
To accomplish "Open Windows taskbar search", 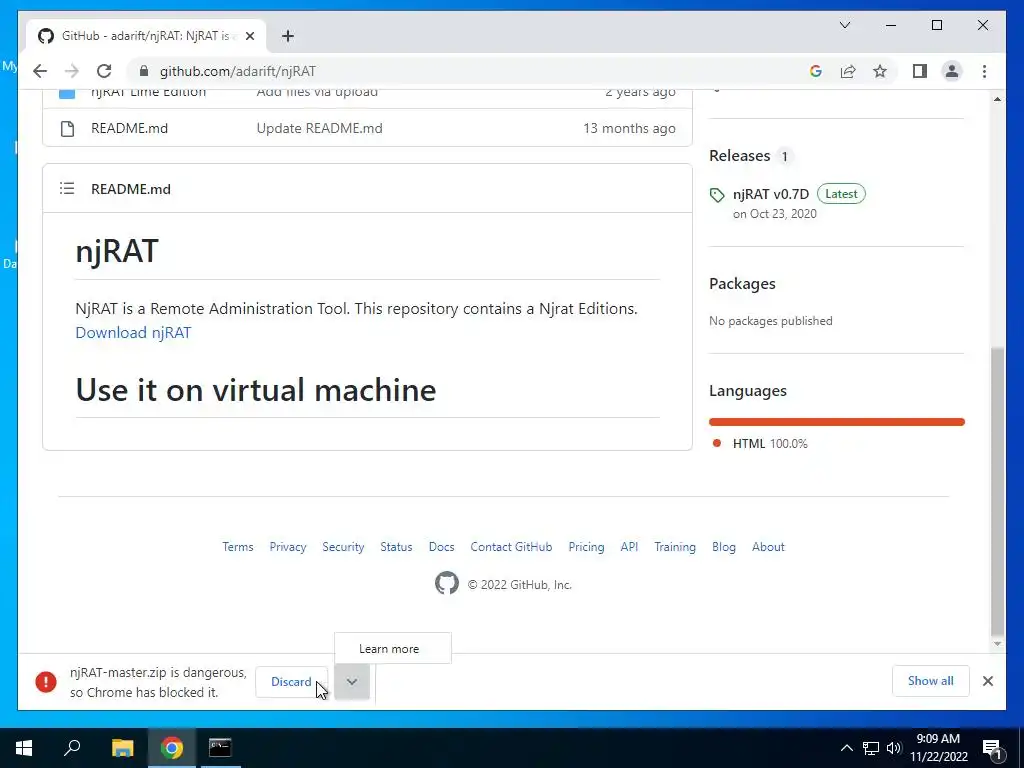I will pos(72,748).
